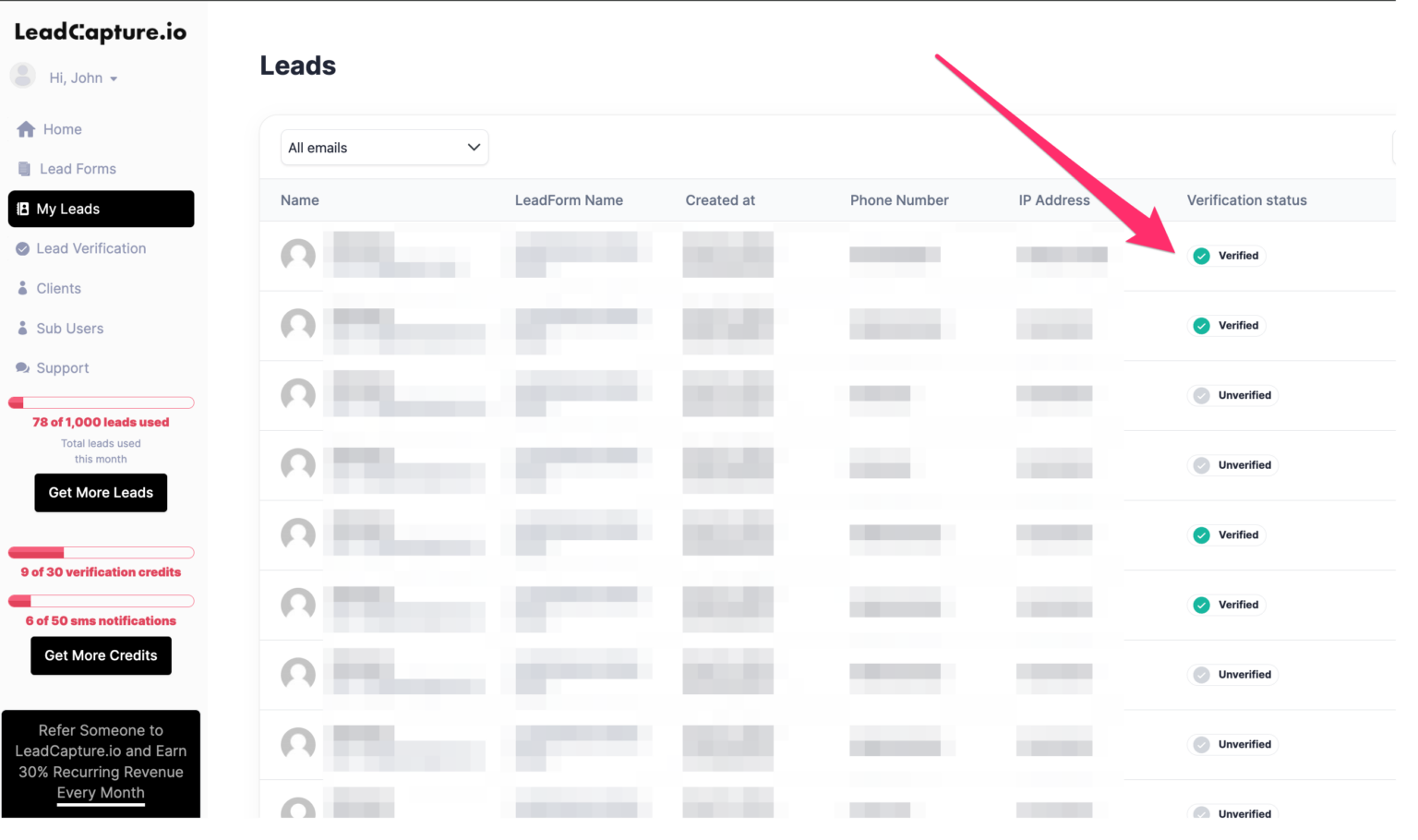The image size is (1418, 840).
Task: Click the Get More Leads button
Action: pyautogui.click(x=101, y=492)
